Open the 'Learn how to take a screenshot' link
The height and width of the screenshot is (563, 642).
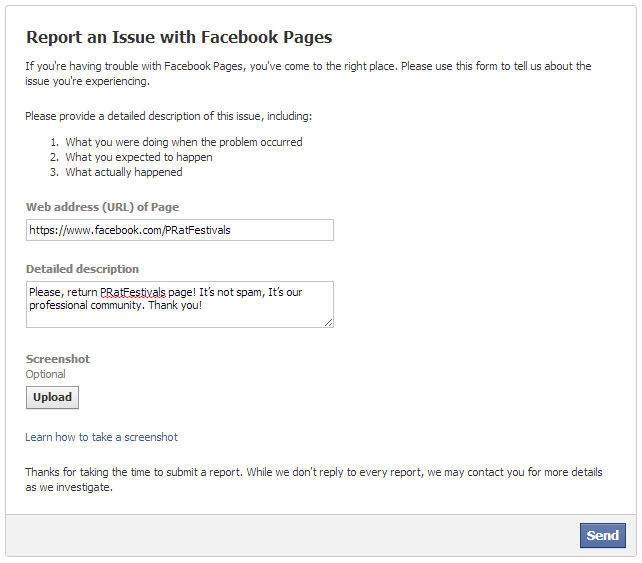(101, 437)
